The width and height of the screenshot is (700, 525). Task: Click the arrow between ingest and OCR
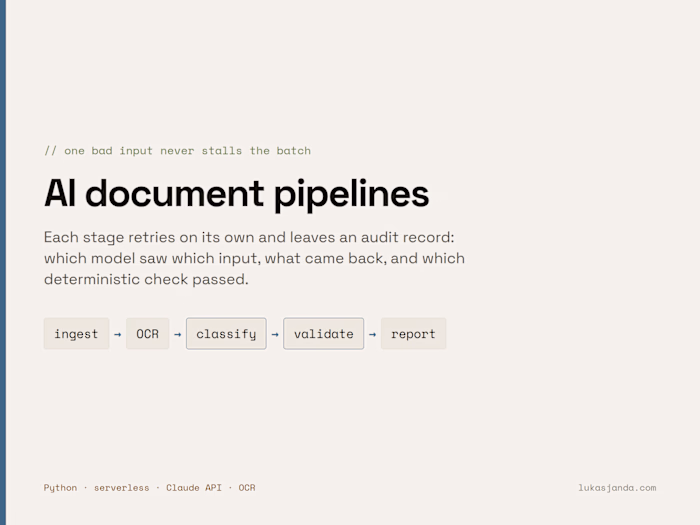pos(117,334)
